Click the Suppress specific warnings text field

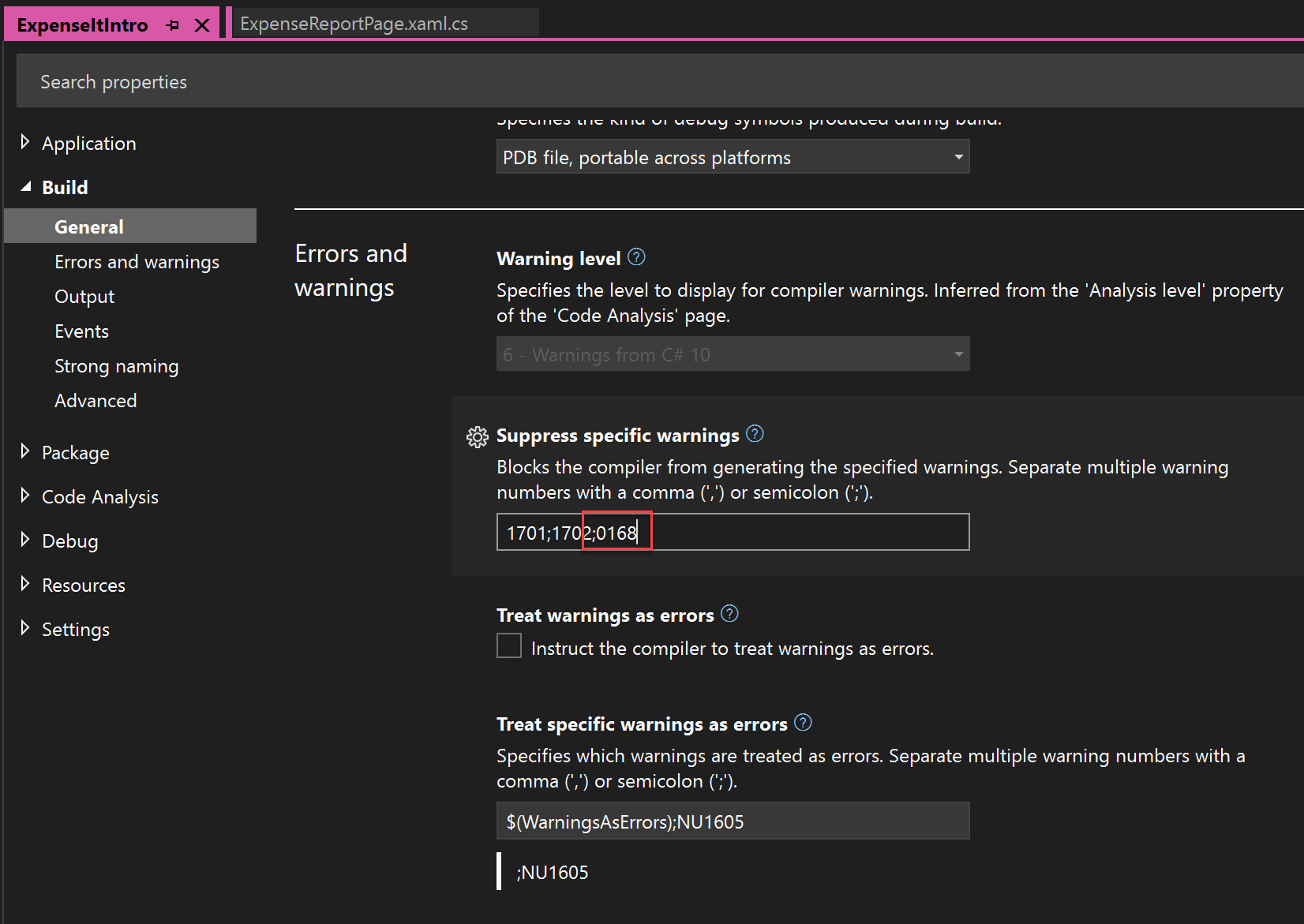click(x=789, y=533)
